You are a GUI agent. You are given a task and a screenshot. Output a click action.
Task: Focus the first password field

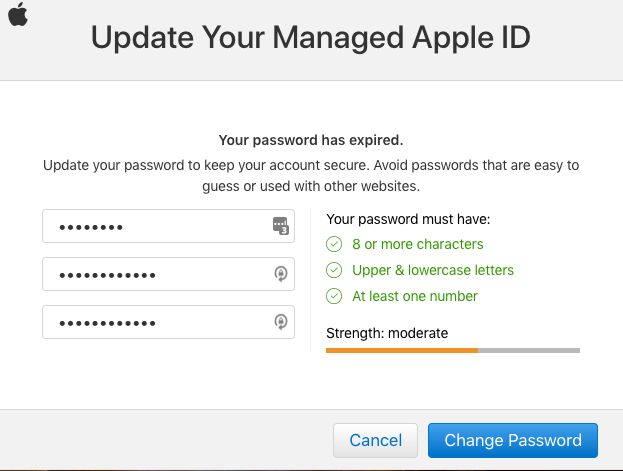(x=168, y=226)
